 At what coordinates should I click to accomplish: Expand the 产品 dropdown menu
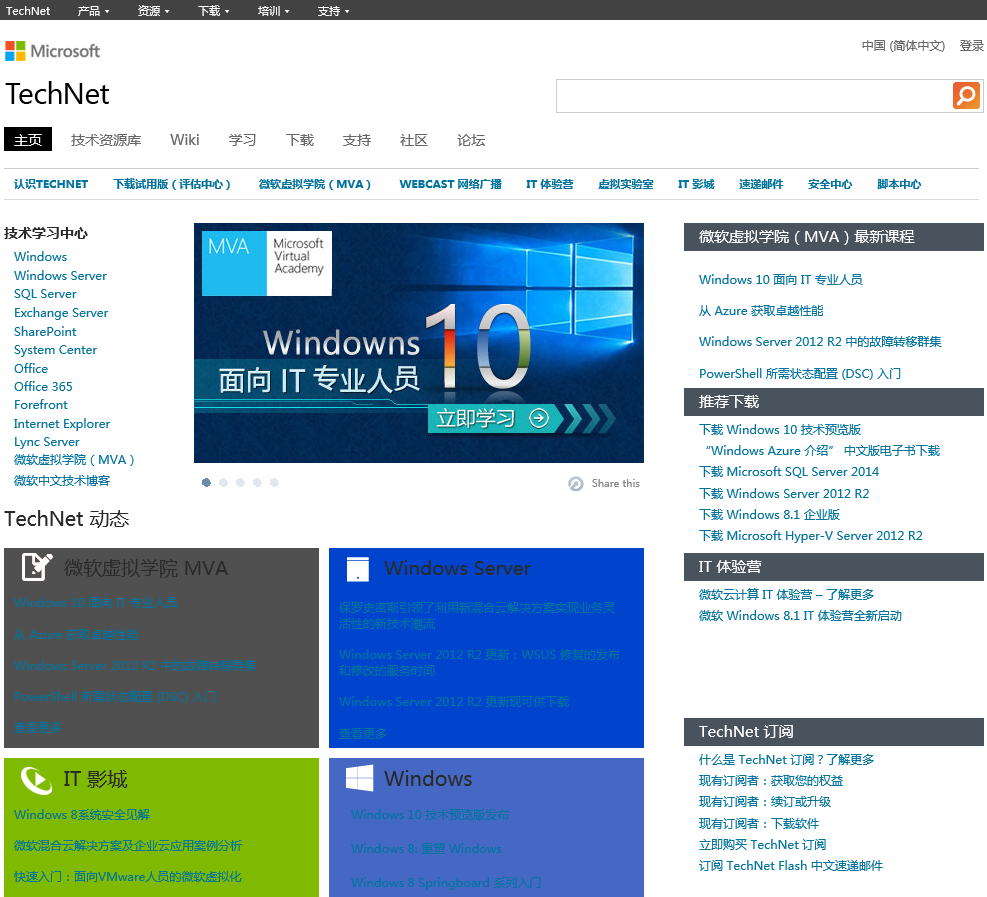point(93,11)
